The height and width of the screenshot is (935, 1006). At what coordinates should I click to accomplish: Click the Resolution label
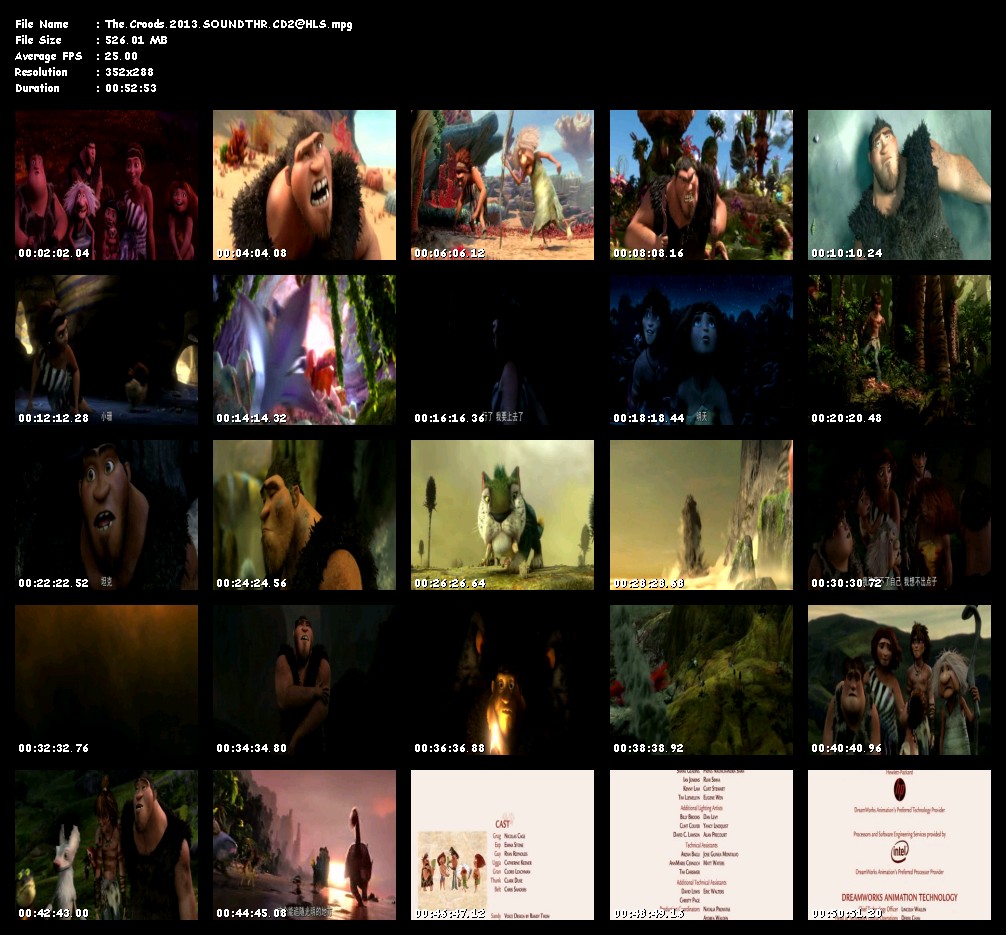pyautogui.click(x=41, y=72)
